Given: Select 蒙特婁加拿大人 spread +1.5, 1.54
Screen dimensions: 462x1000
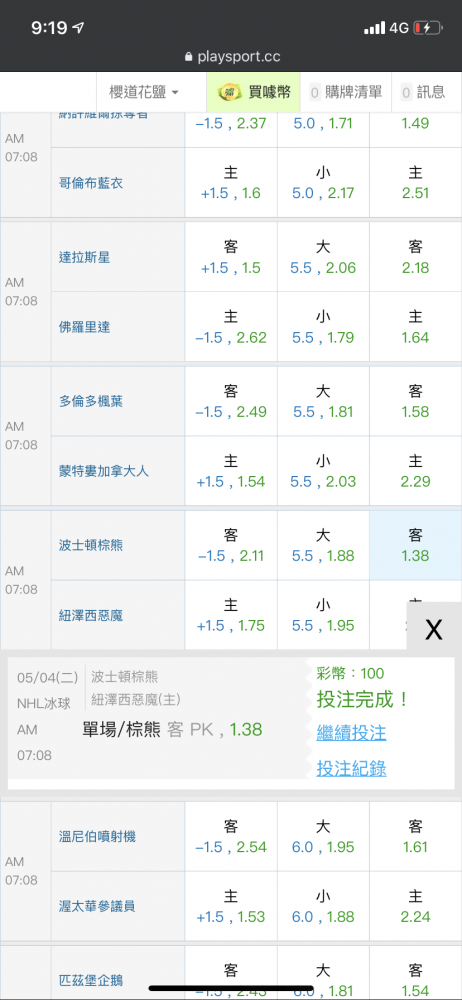Looking at the screenshot, I should (x=231, y=471).
